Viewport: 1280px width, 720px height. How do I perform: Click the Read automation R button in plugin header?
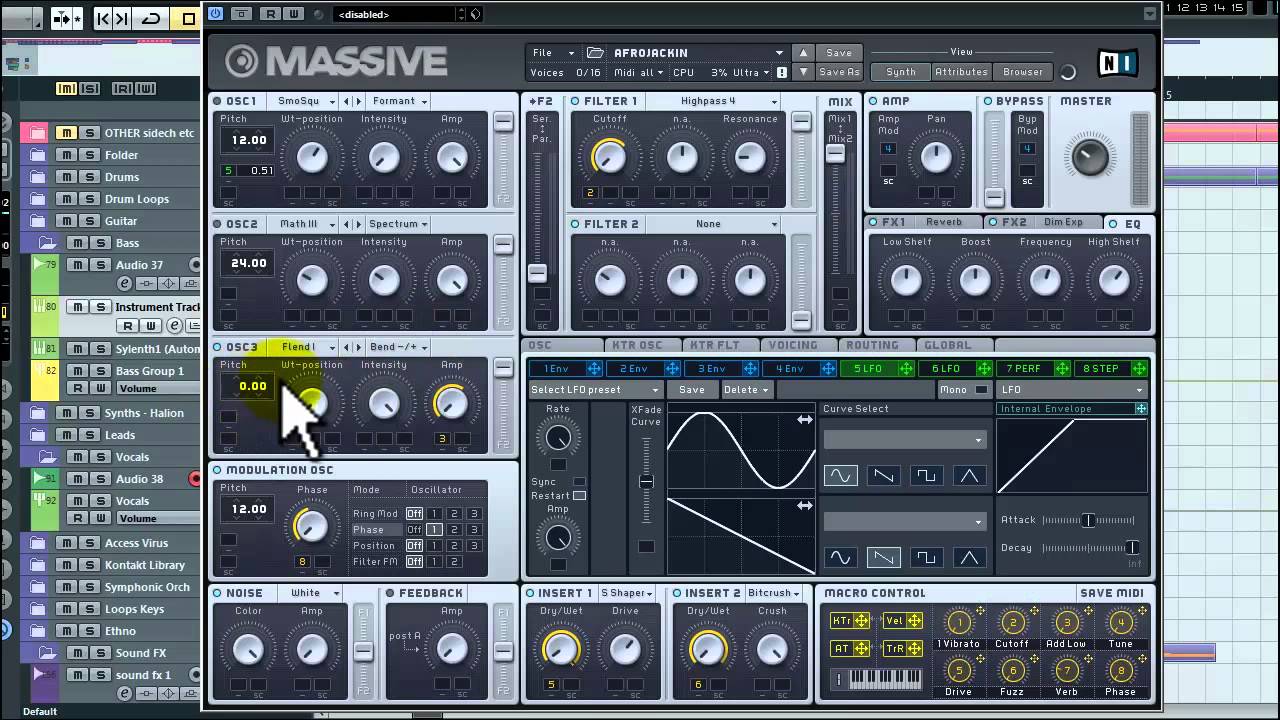(x=271, y=14)
